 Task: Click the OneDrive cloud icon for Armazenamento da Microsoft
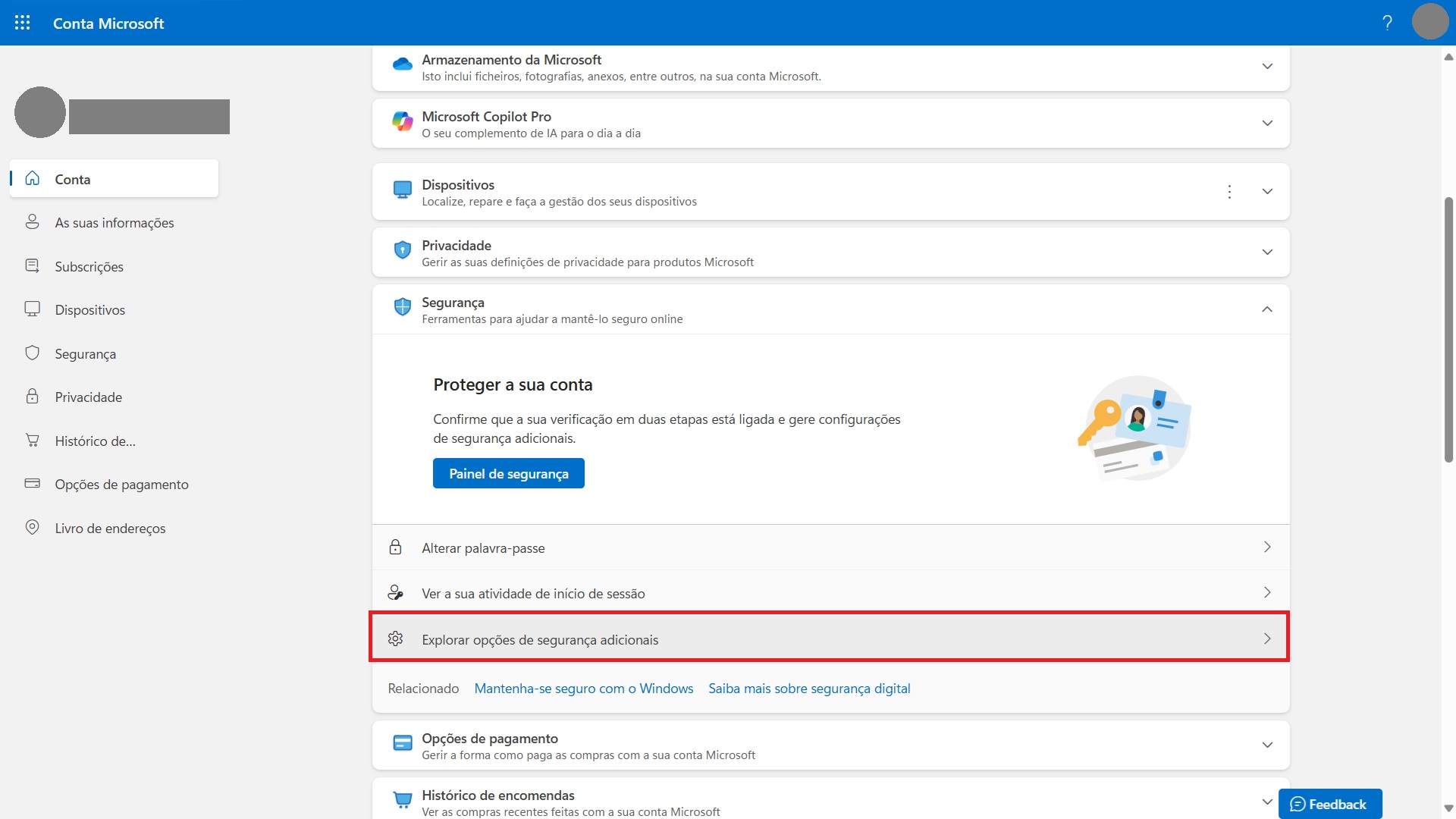(x=403, y=64)
